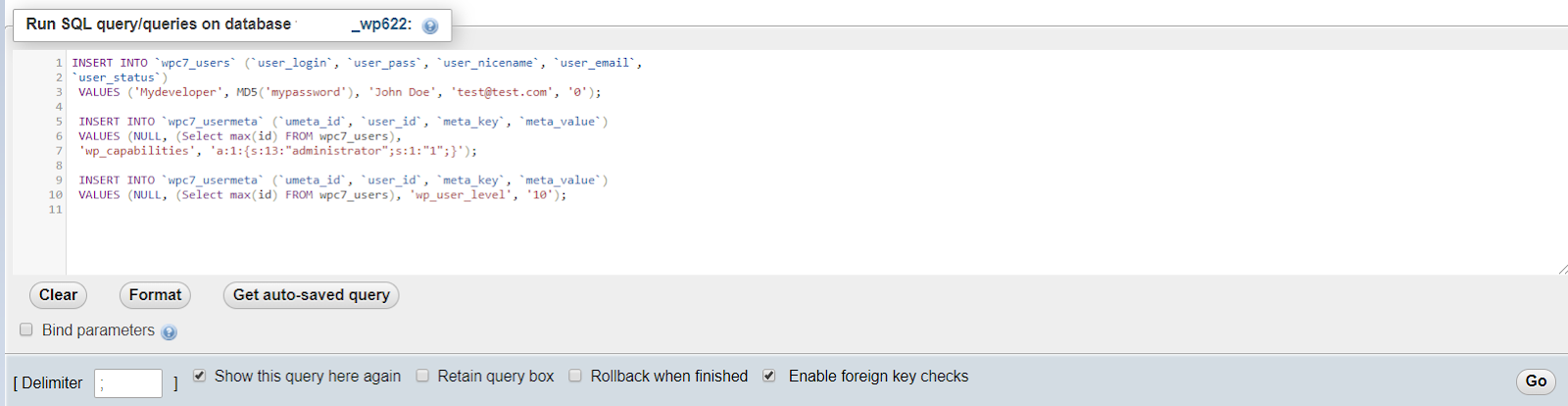Image resolution: width=1568 pixels, height=406 pixels.
Task: Click the help icon next to Bind parameters
Action: pos(169,332)
